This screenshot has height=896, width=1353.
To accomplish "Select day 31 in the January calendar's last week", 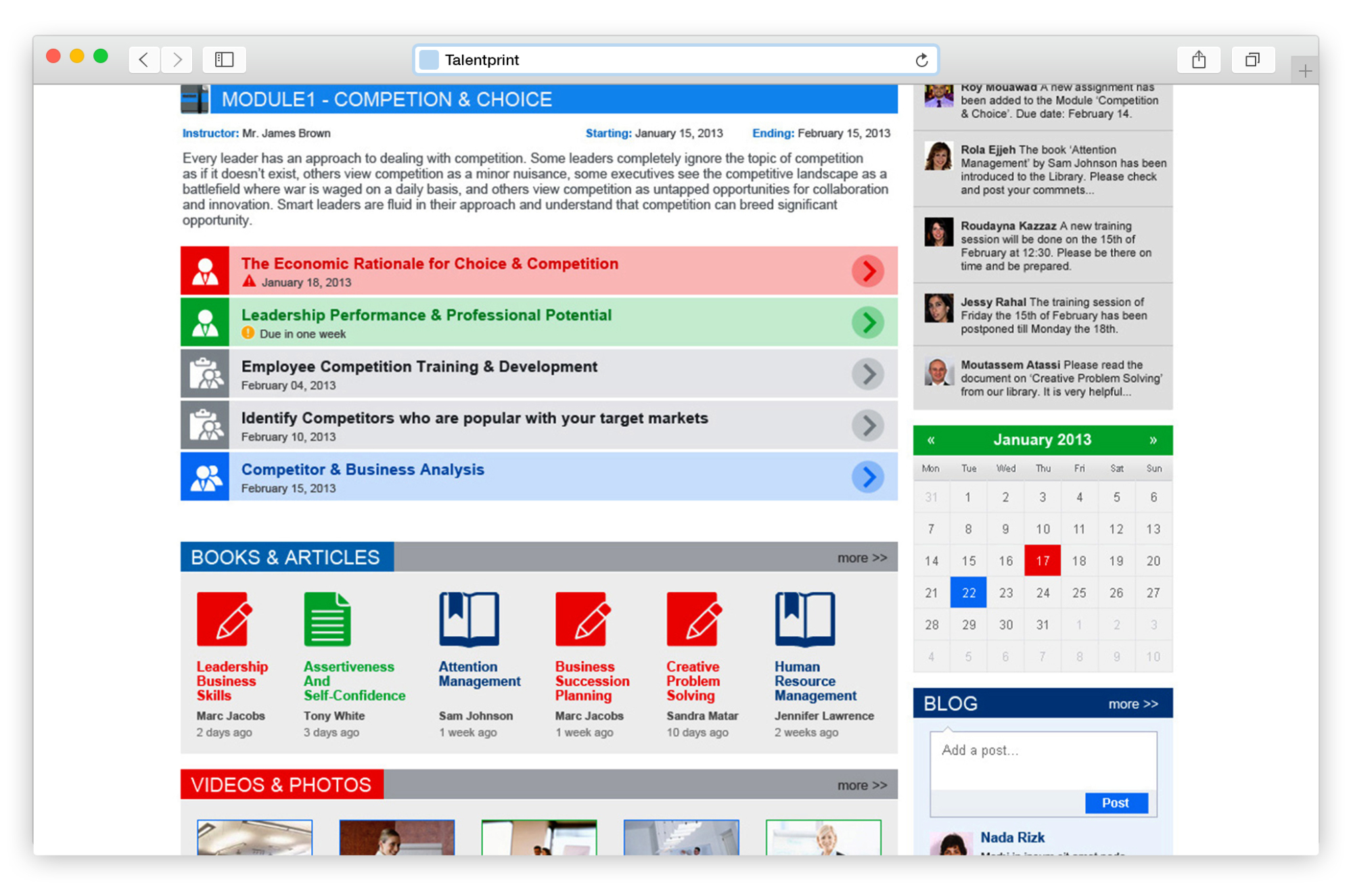I will (x=1042, y=625).
